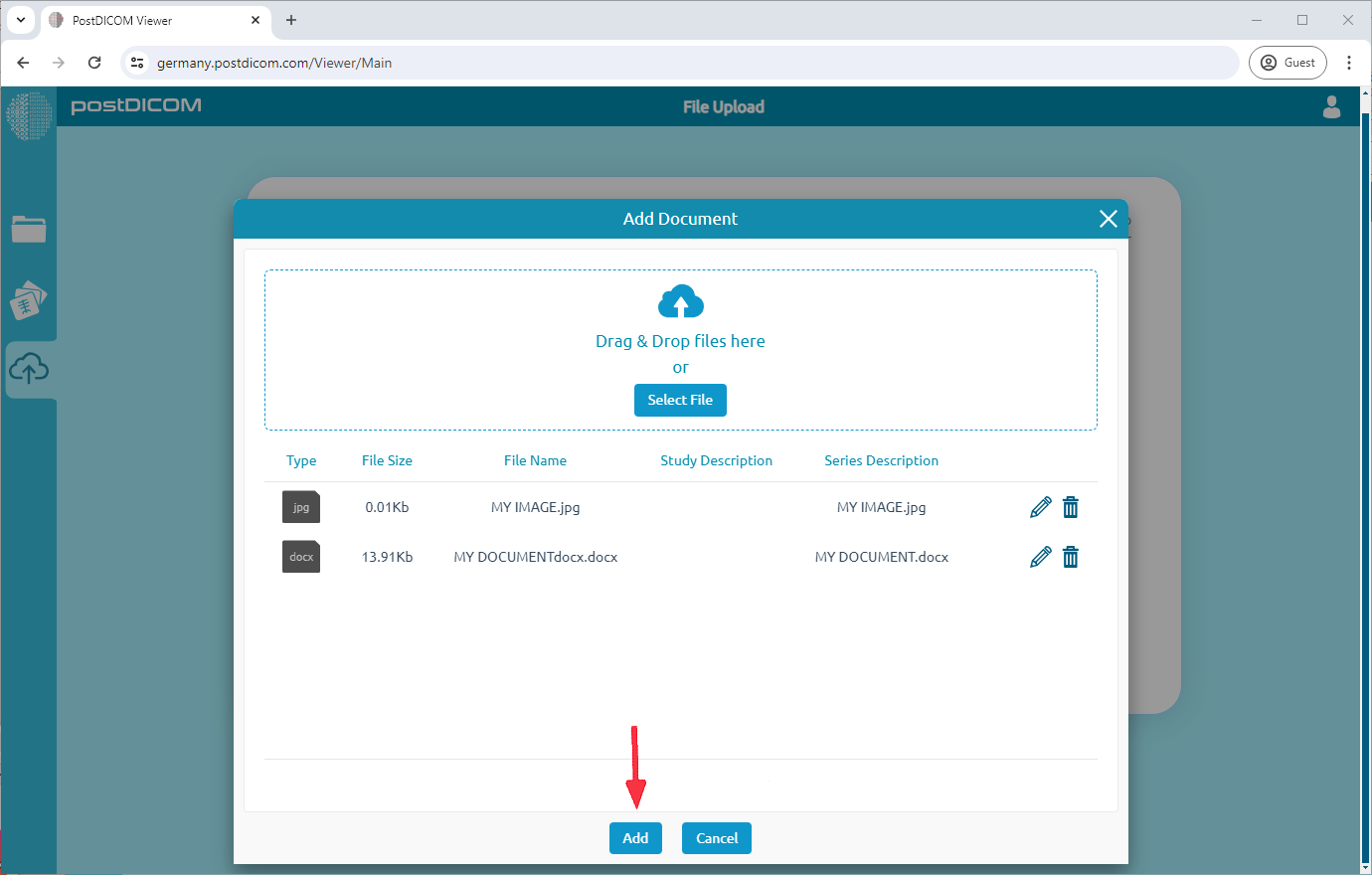Image resolution: width=1372 pixels, height=875 pixels.
Task: Open the tab search dropdown arrow in Chrome
Action: tap(21, 20)
